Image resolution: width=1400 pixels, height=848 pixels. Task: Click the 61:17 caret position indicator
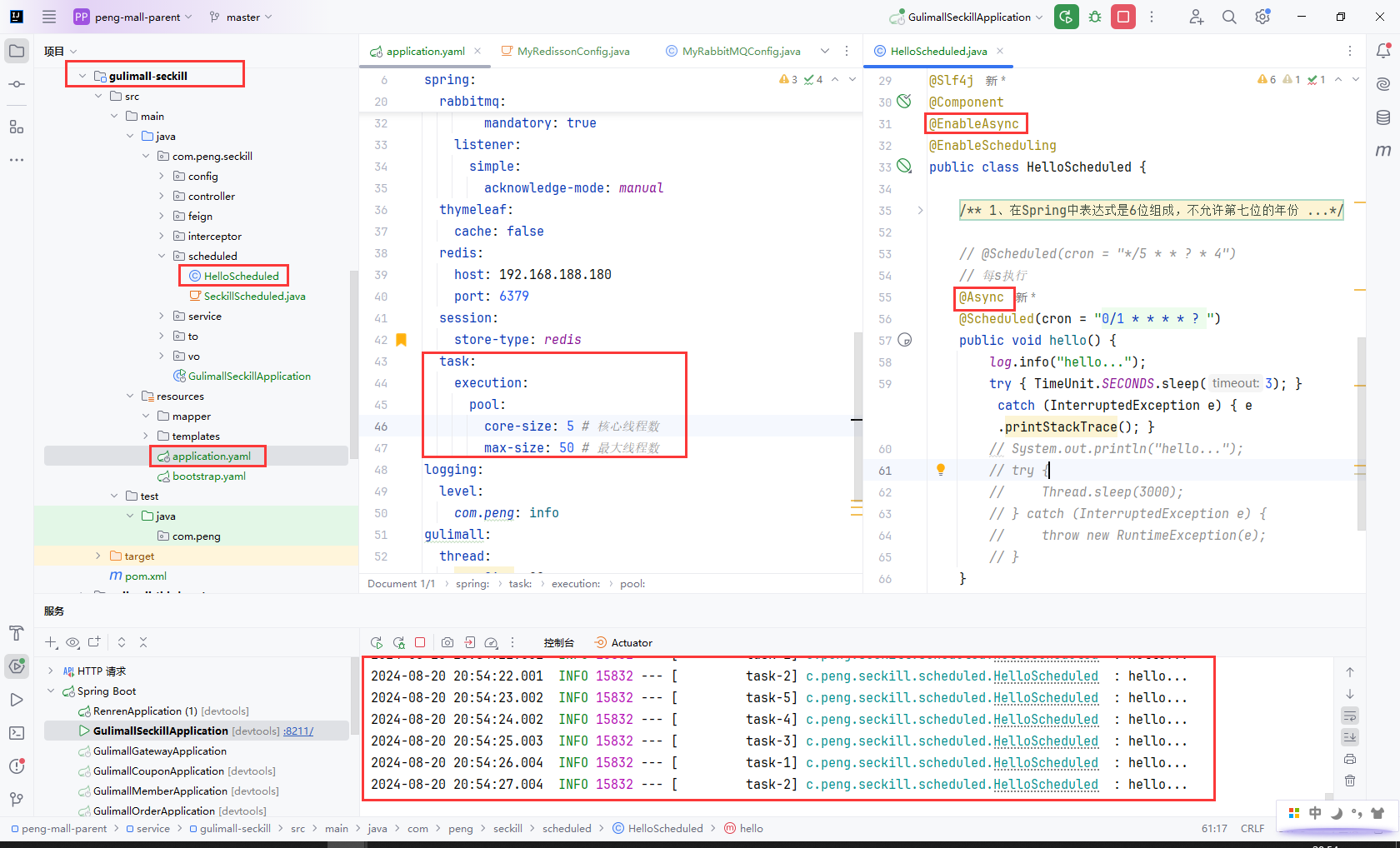pyautogui.click(x=1214, y=828)
